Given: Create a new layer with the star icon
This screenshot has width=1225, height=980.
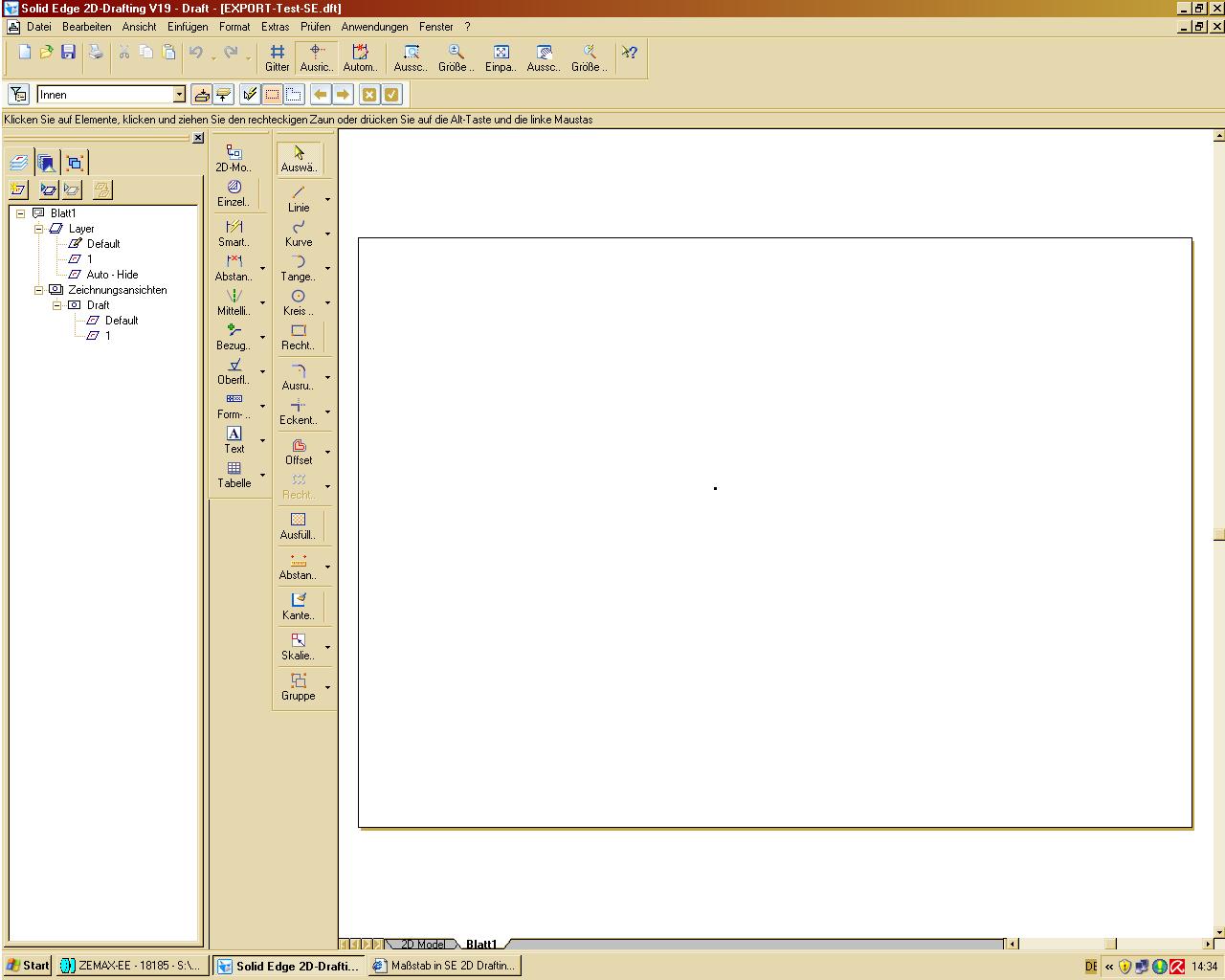Looking at the screenshot, I should (18, 189).
